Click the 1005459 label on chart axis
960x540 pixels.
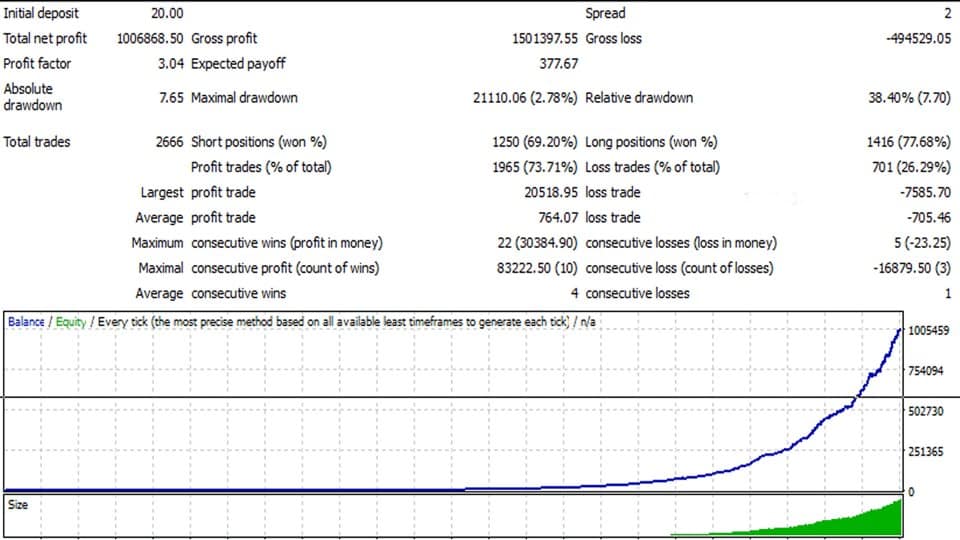pyautogui.click(x=931, y=330)
